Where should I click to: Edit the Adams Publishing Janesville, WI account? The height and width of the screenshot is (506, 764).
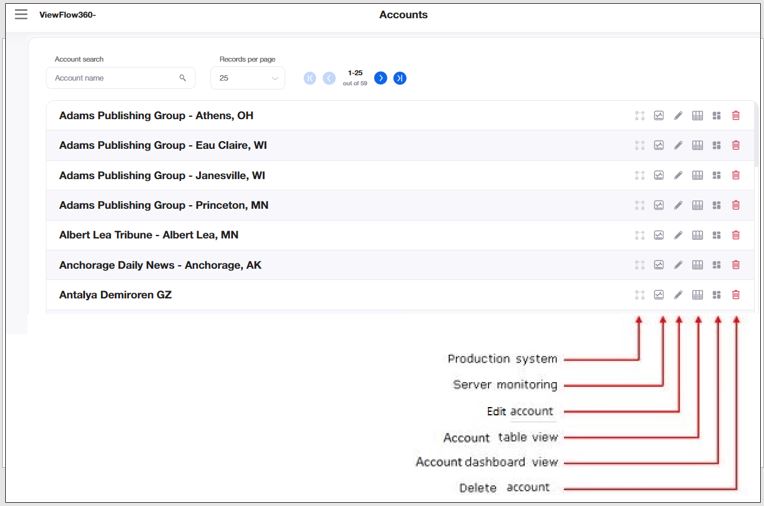[x=678, y=176]
